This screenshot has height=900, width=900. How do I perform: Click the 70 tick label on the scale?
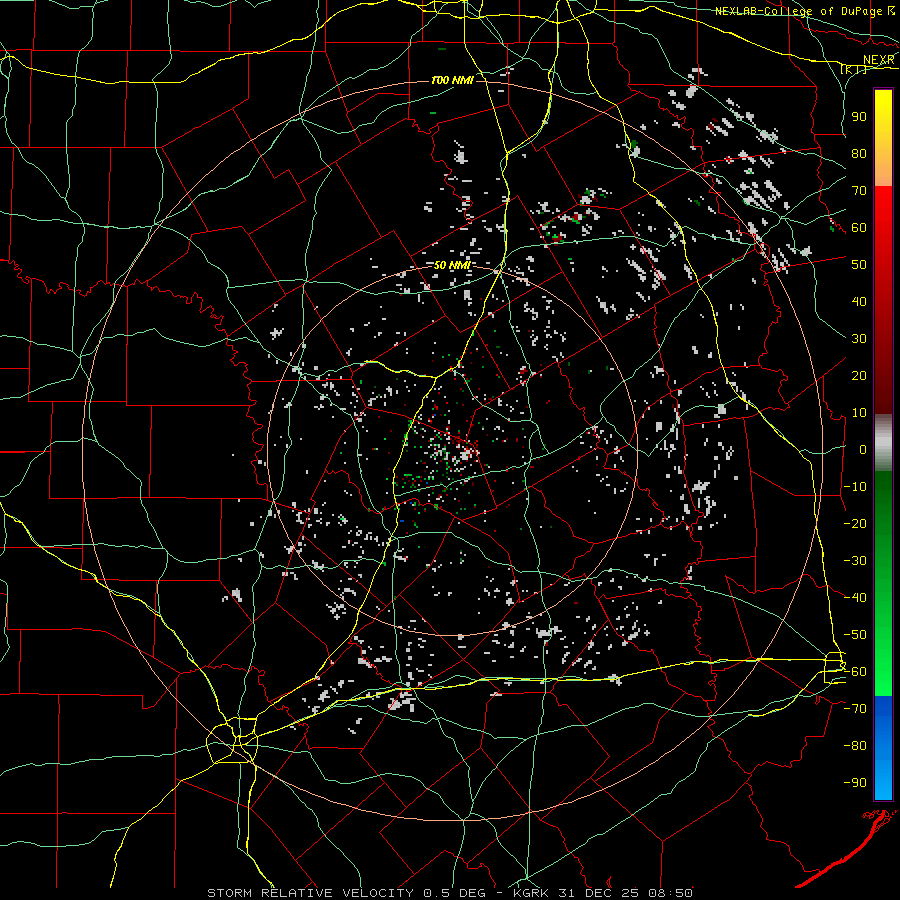(x=859, y=191)
